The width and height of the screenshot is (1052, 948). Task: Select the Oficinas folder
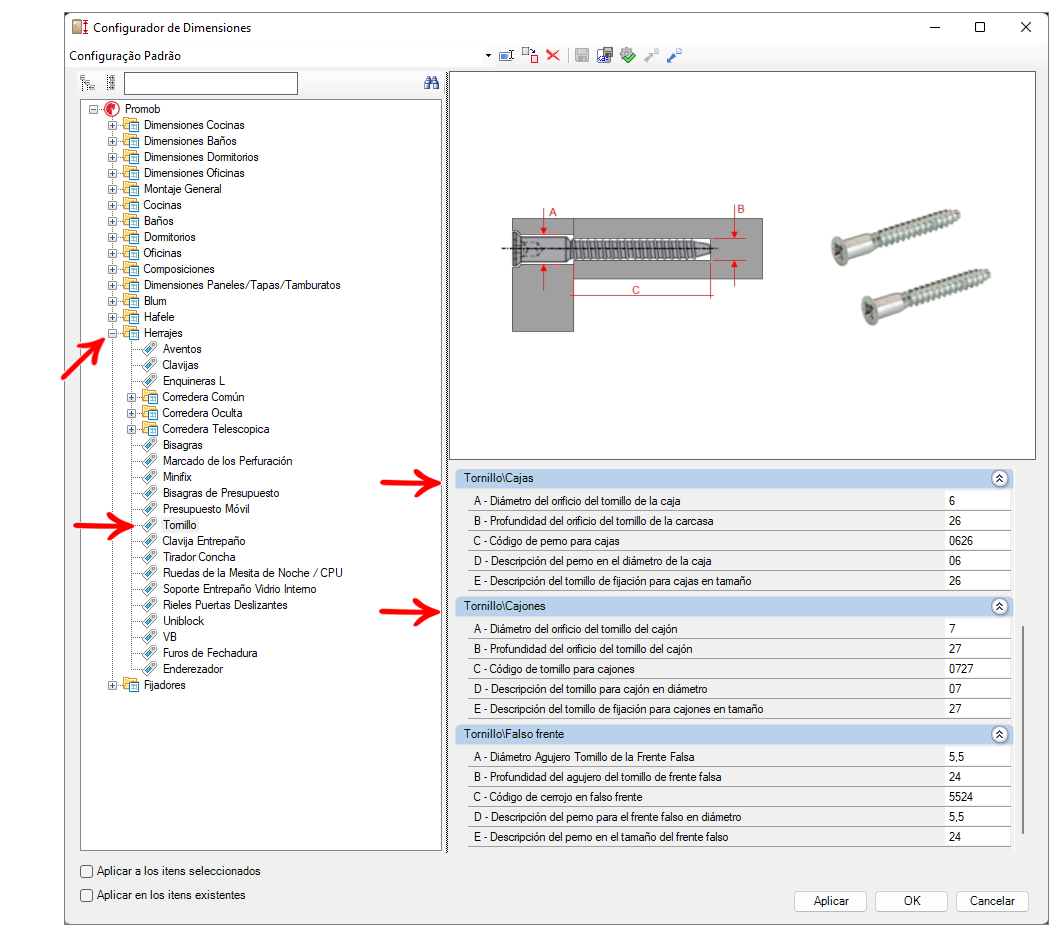162,254
